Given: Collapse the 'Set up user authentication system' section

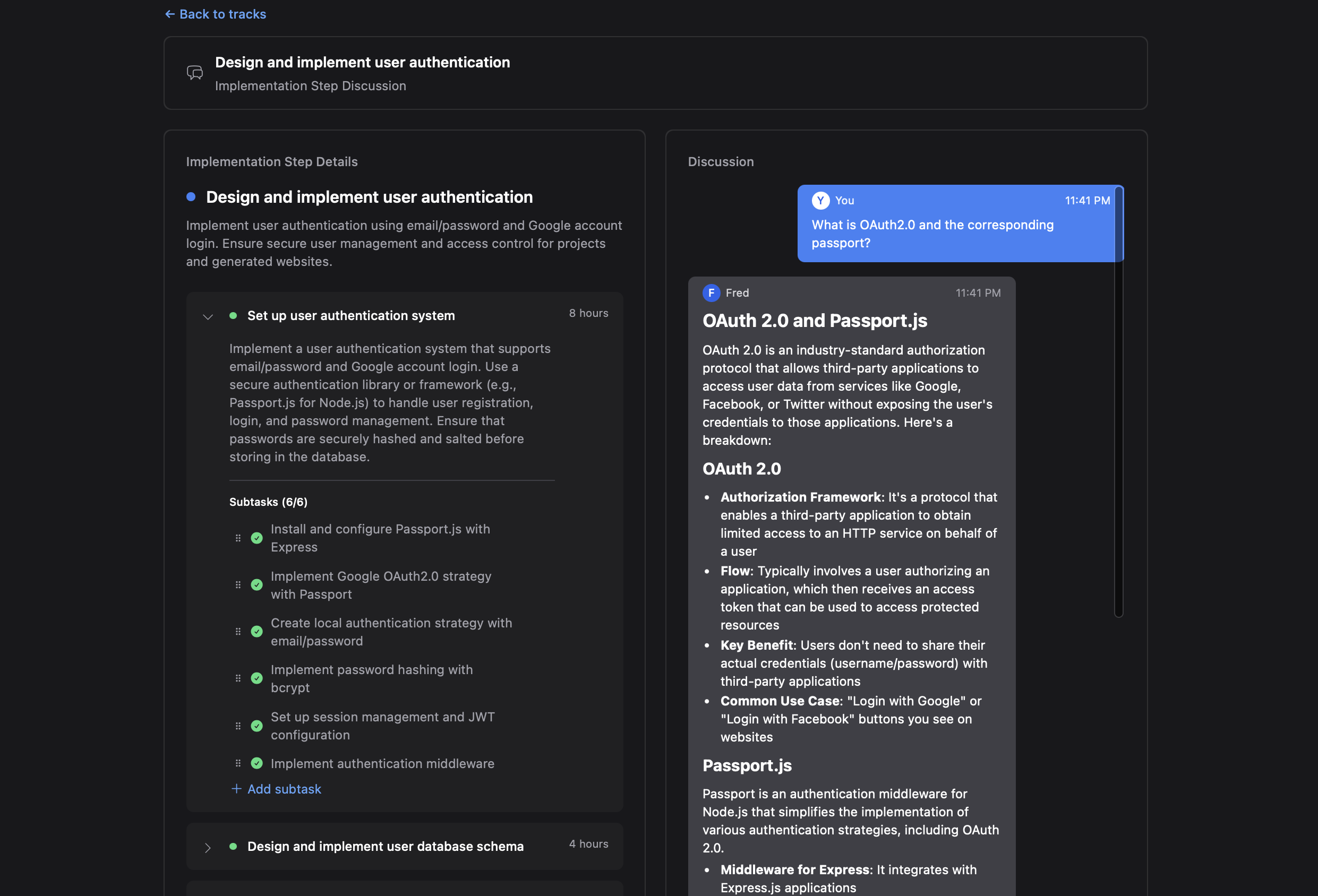Looking at the screenshot, I should (208, 316).
